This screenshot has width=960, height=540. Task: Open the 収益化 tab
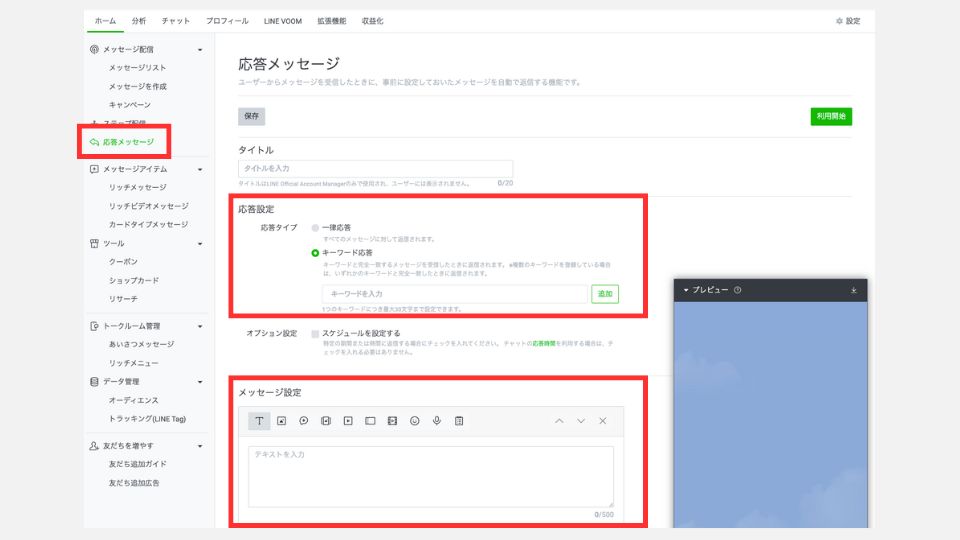(372, 21)
